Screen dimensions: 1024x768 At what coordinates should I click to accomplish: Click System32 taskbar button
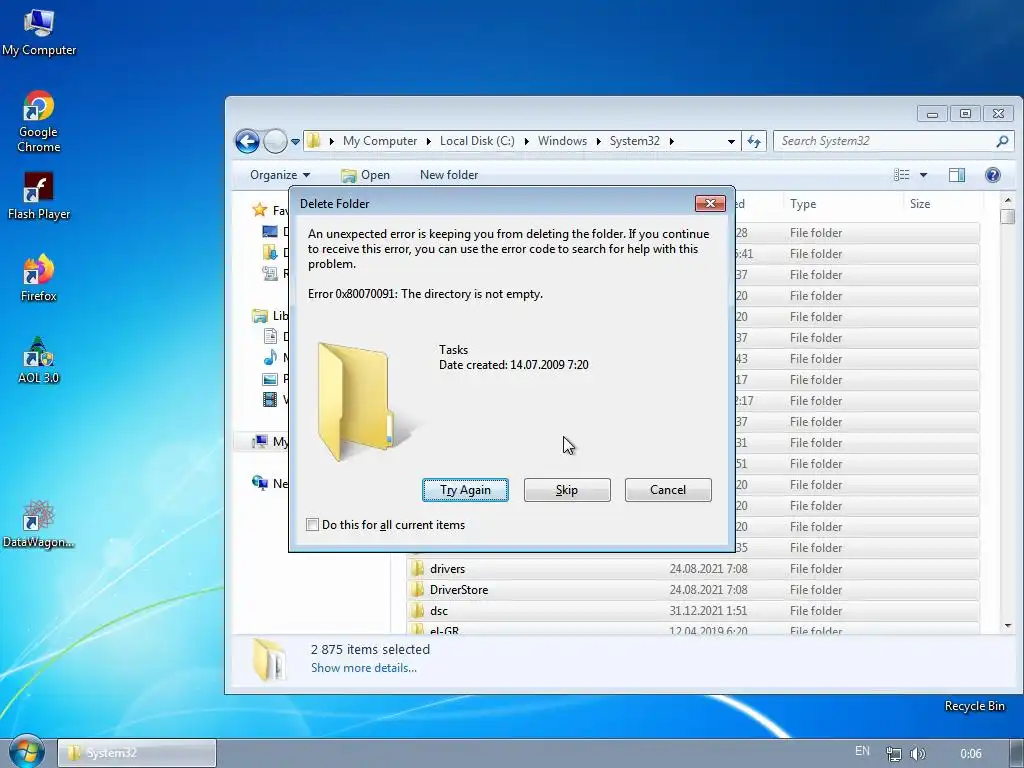[x=137, y=753]
